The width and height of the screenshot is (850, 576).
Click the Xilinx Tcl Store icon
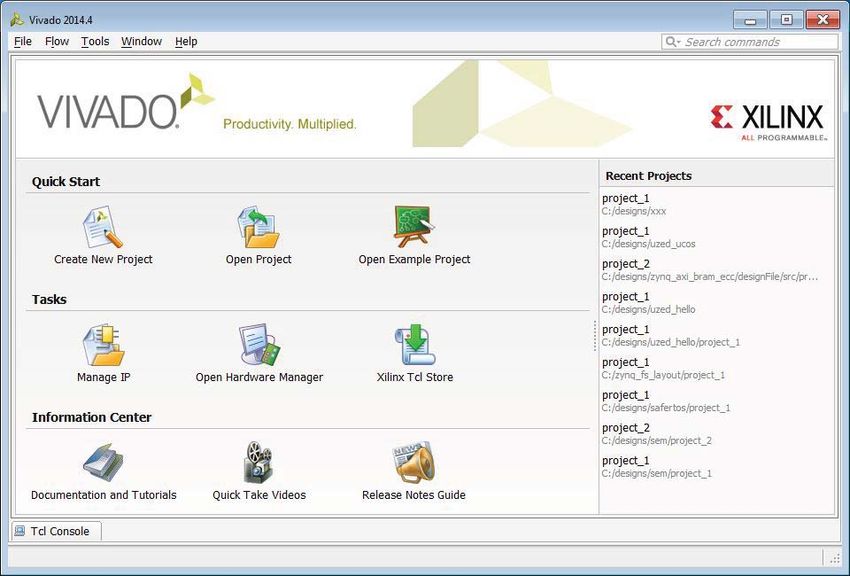pos(415,345)
